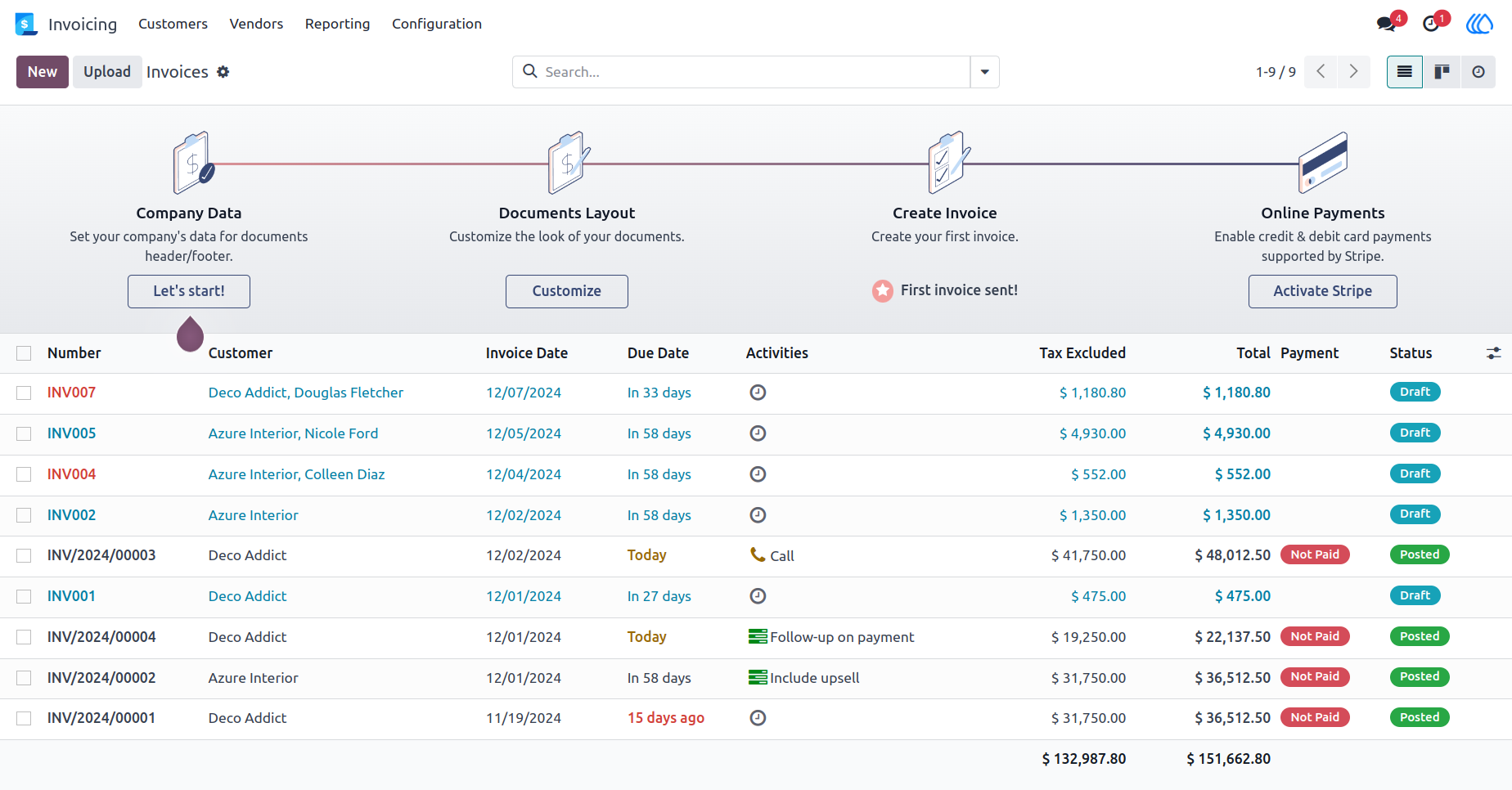This screenshot has height=790, width=1512.
Task: Create a New invoice
Action: click(x=43, y=72)
